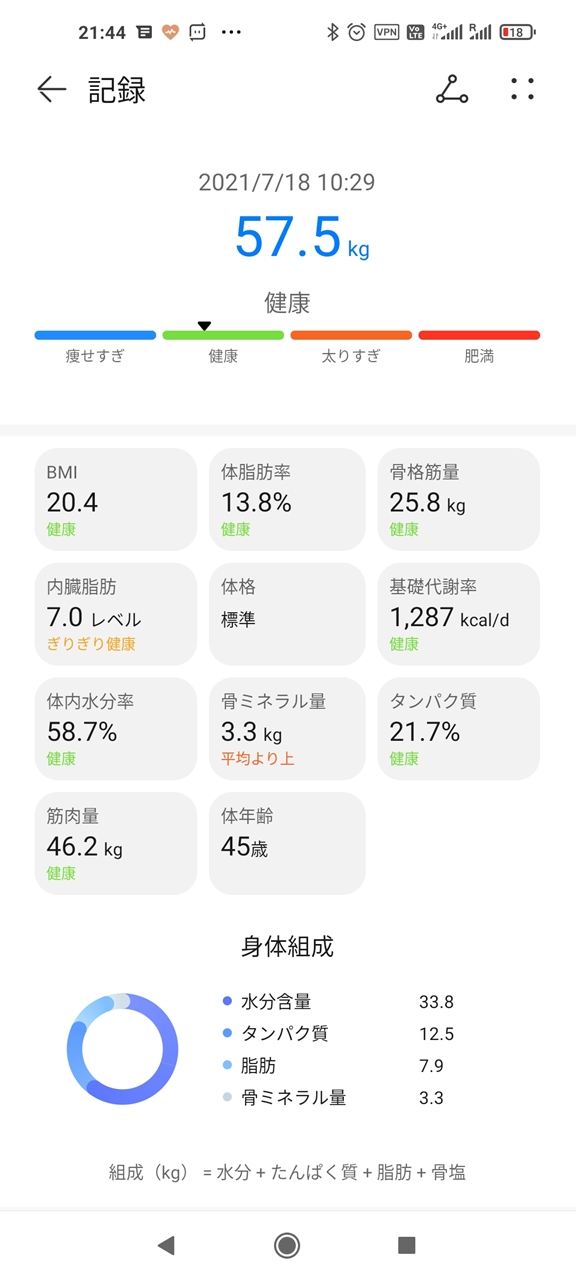Open the 内臓脂肪 7.0 レベル card
The image size is (576, 1280).
click(x=116, y=614)
